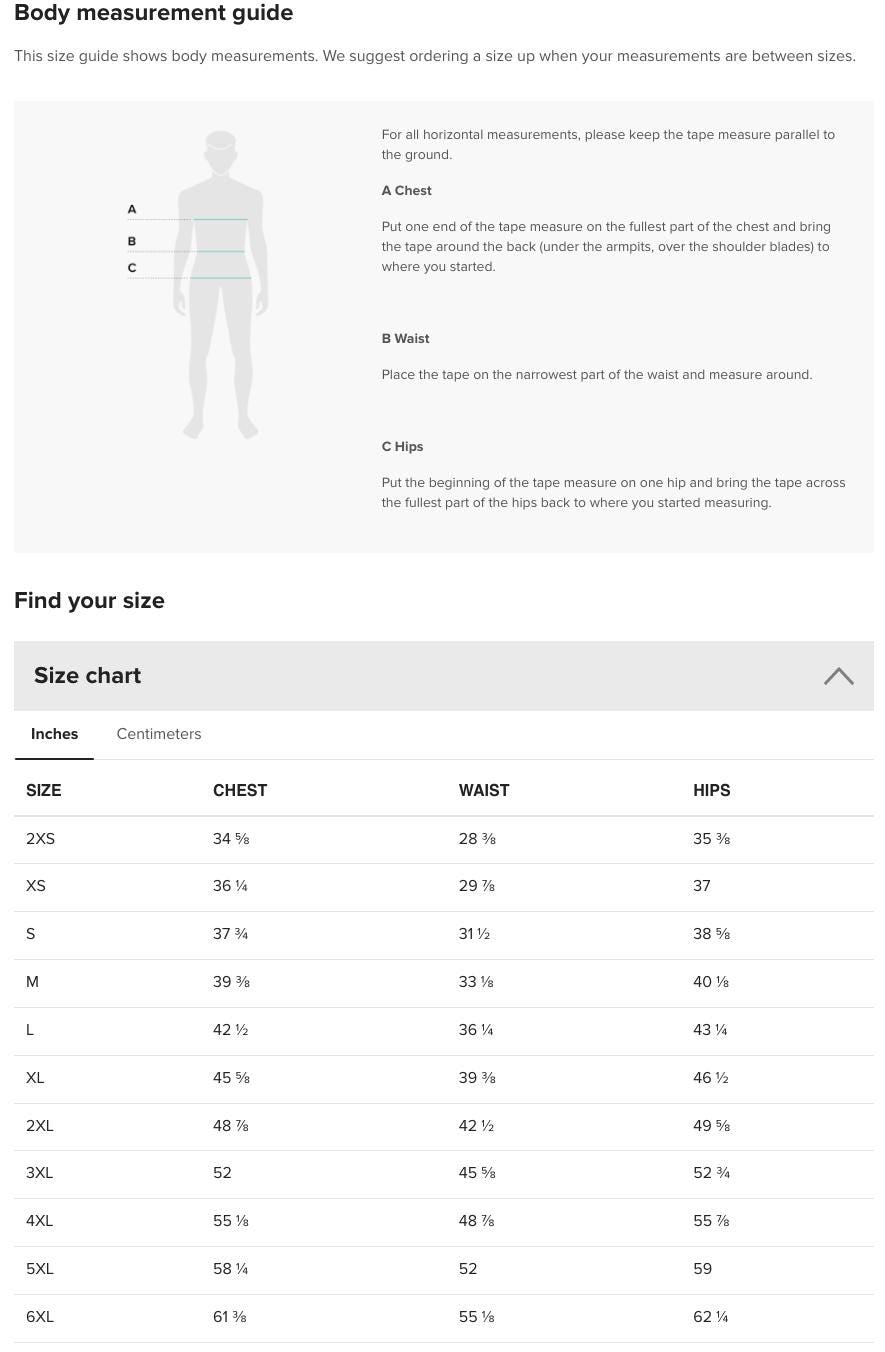Image resolution: width=885 pixels, height=1352 pixels.
Task: Switch to the Centimeters tab
Action: pos(159,734)
